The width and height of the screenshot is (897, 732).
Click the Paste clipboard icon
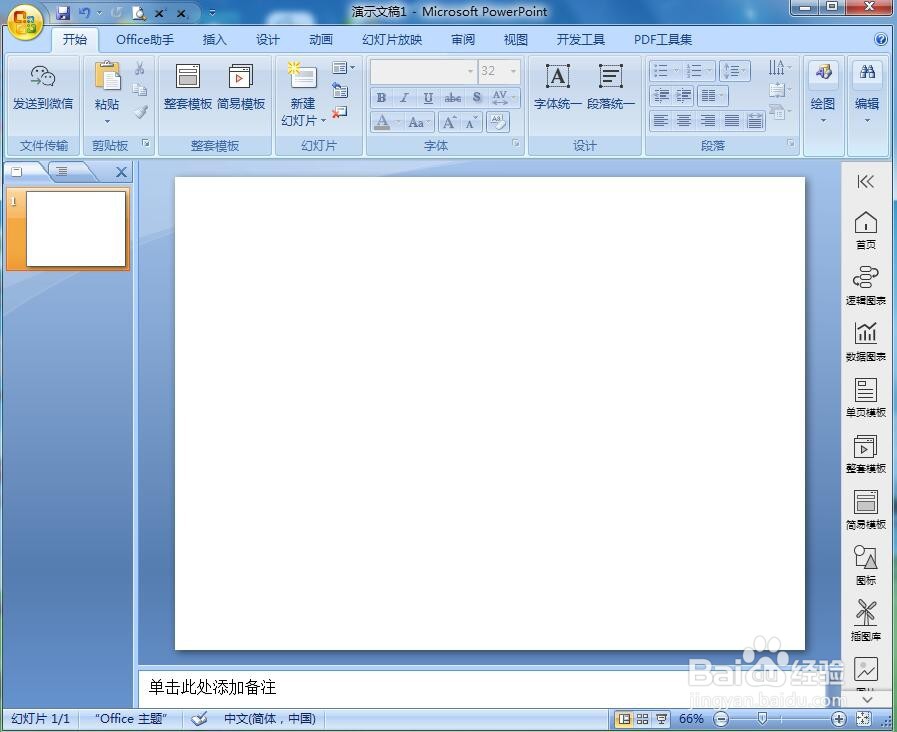point(108,76)
